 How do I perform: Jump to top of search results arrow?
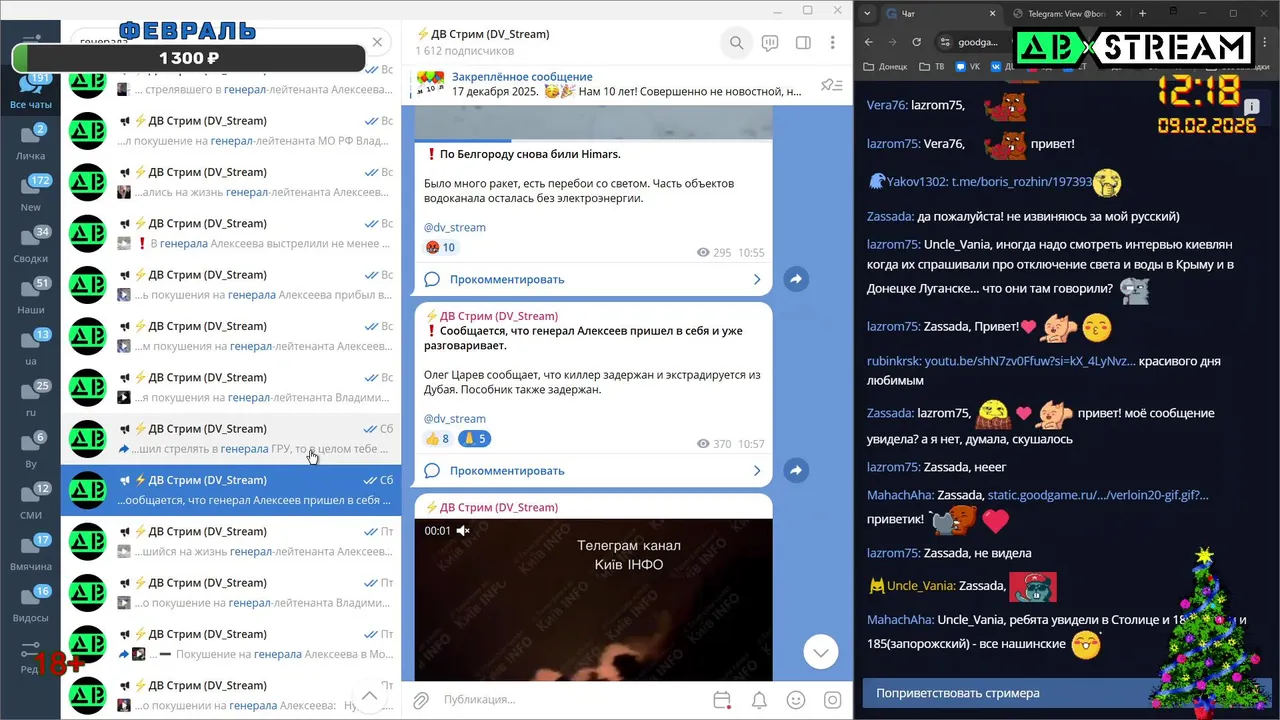point(369,696)
